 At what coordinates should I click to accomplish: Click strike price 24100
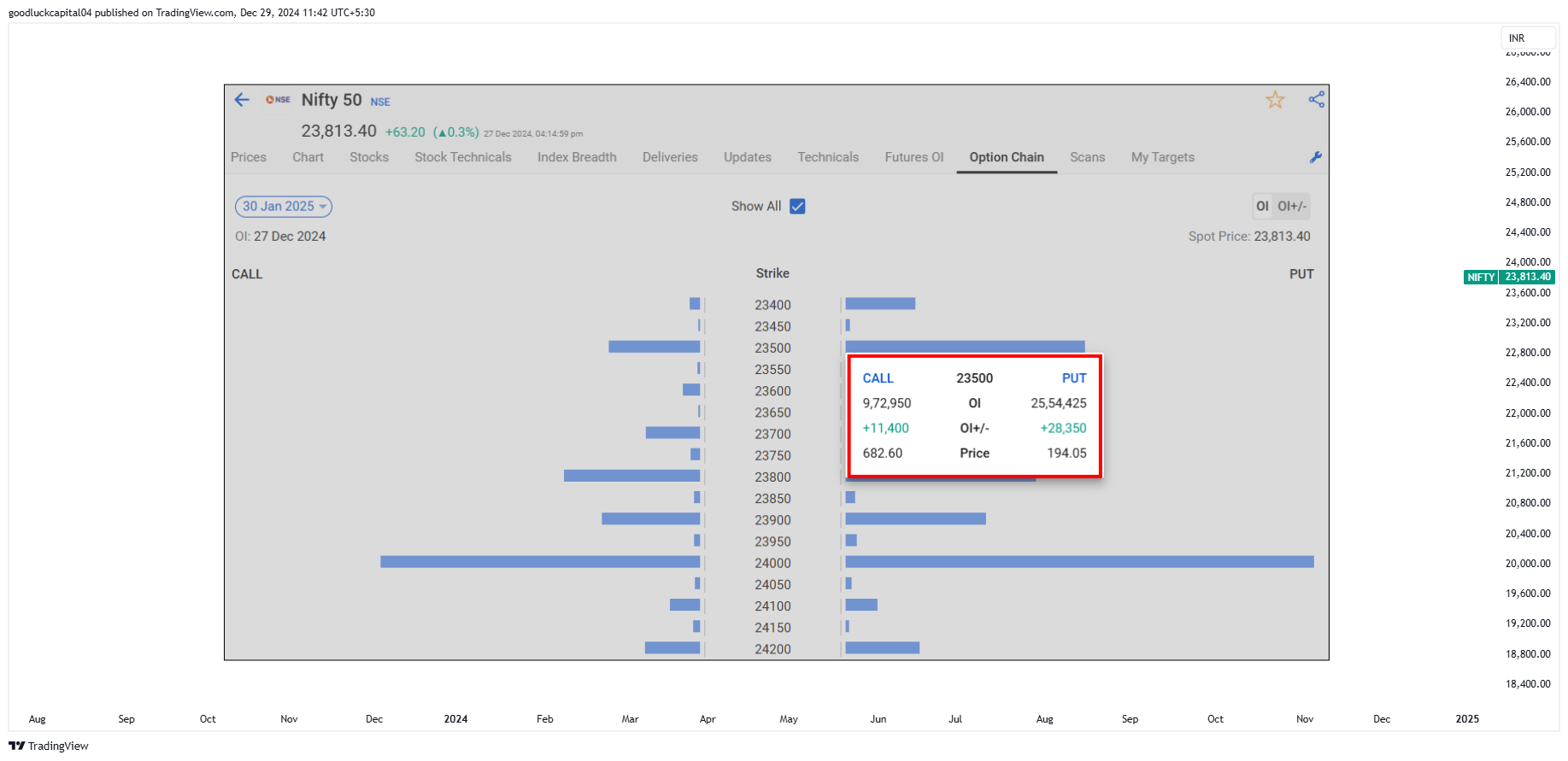[x=772, y=606]
